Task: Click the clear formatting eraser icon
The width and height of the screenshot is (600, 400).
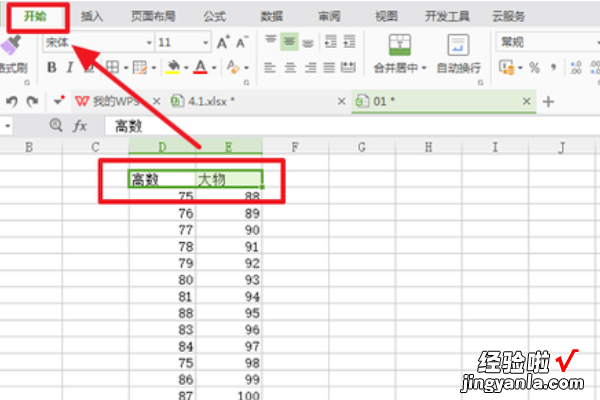Action: 233,67
